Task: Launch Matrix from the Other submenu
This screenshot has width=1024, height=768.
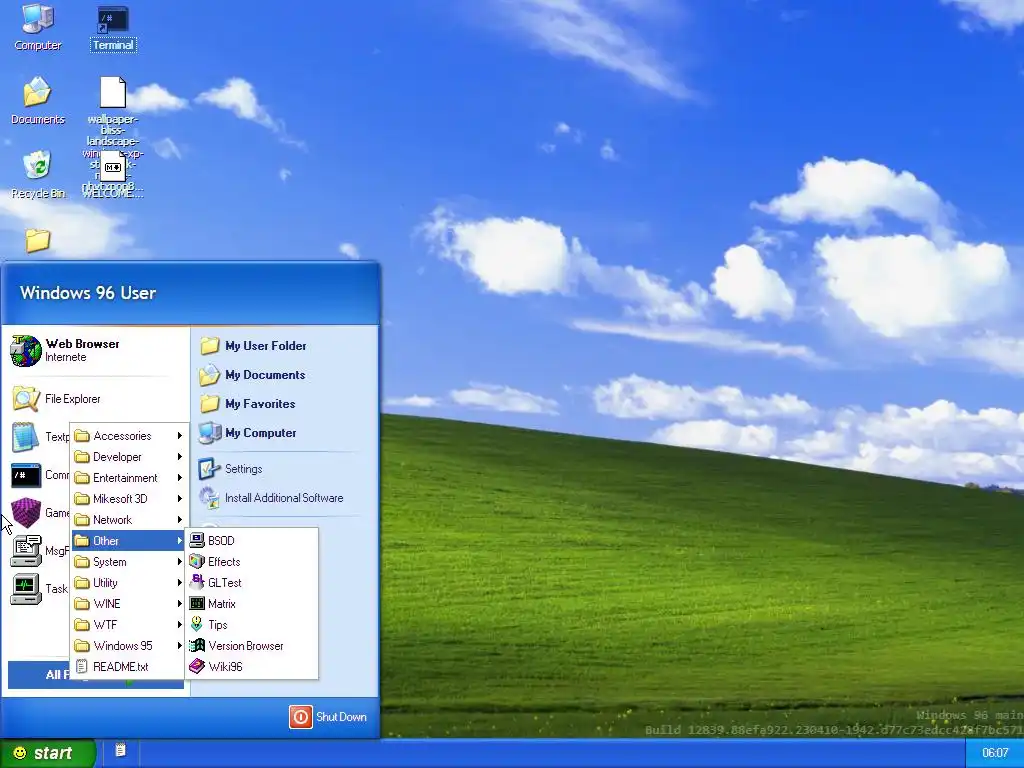Action: tap(252, 603)
